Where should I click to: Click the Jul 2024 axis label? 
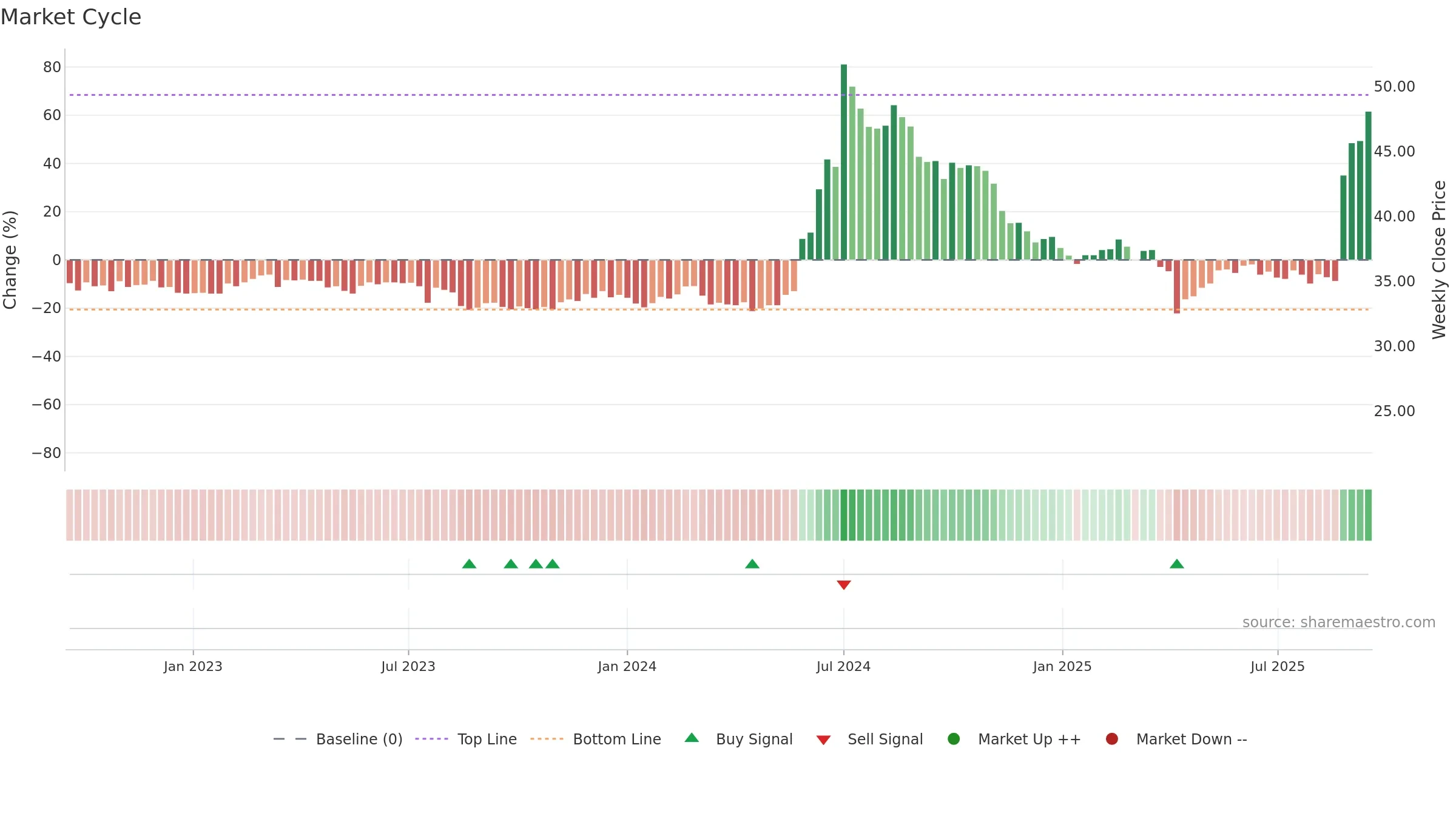pos(843,666)
